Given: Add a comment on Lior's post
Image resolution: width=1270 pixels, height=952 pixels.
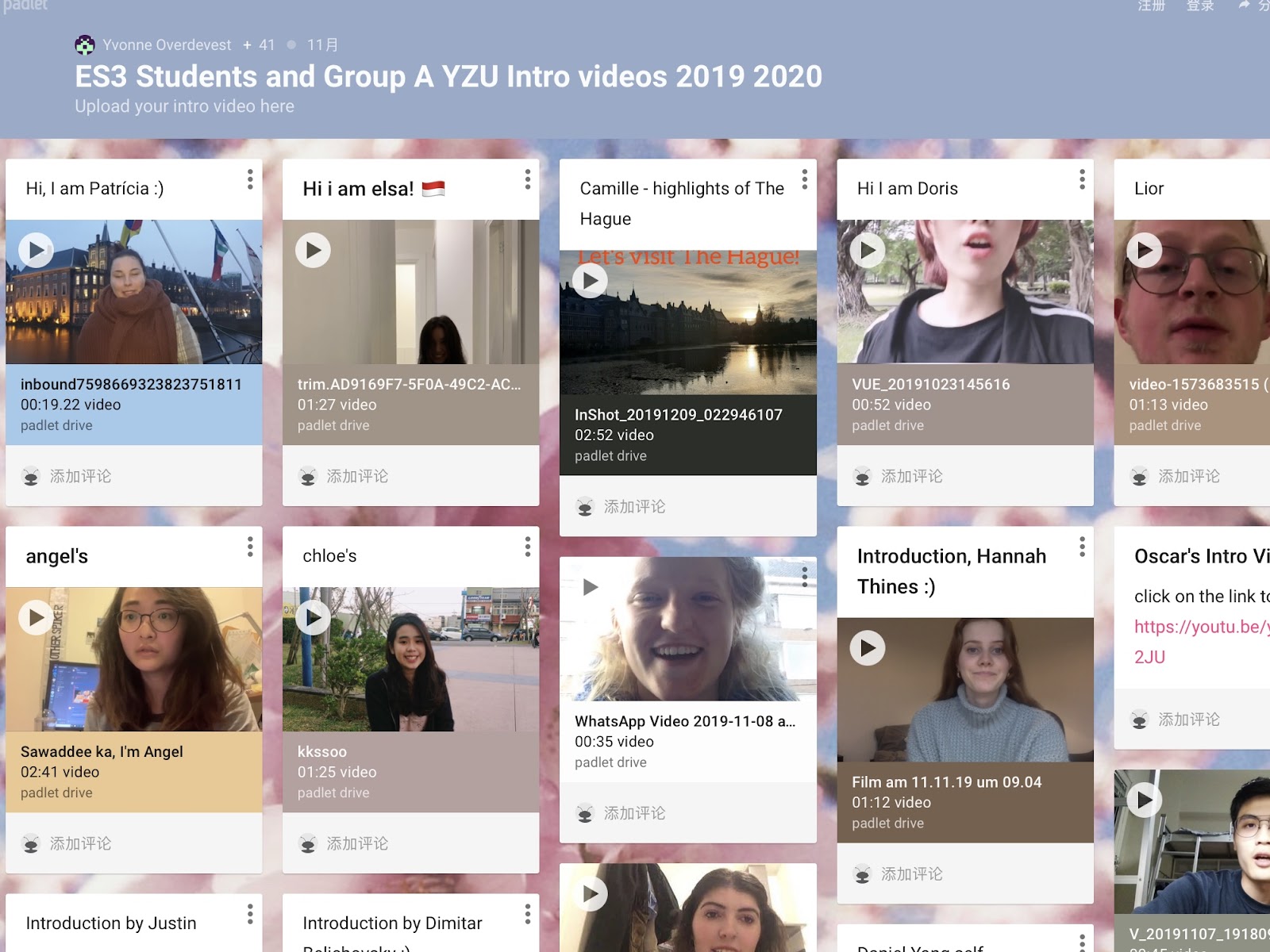Looking at the screenshot, I should 1188,476.
